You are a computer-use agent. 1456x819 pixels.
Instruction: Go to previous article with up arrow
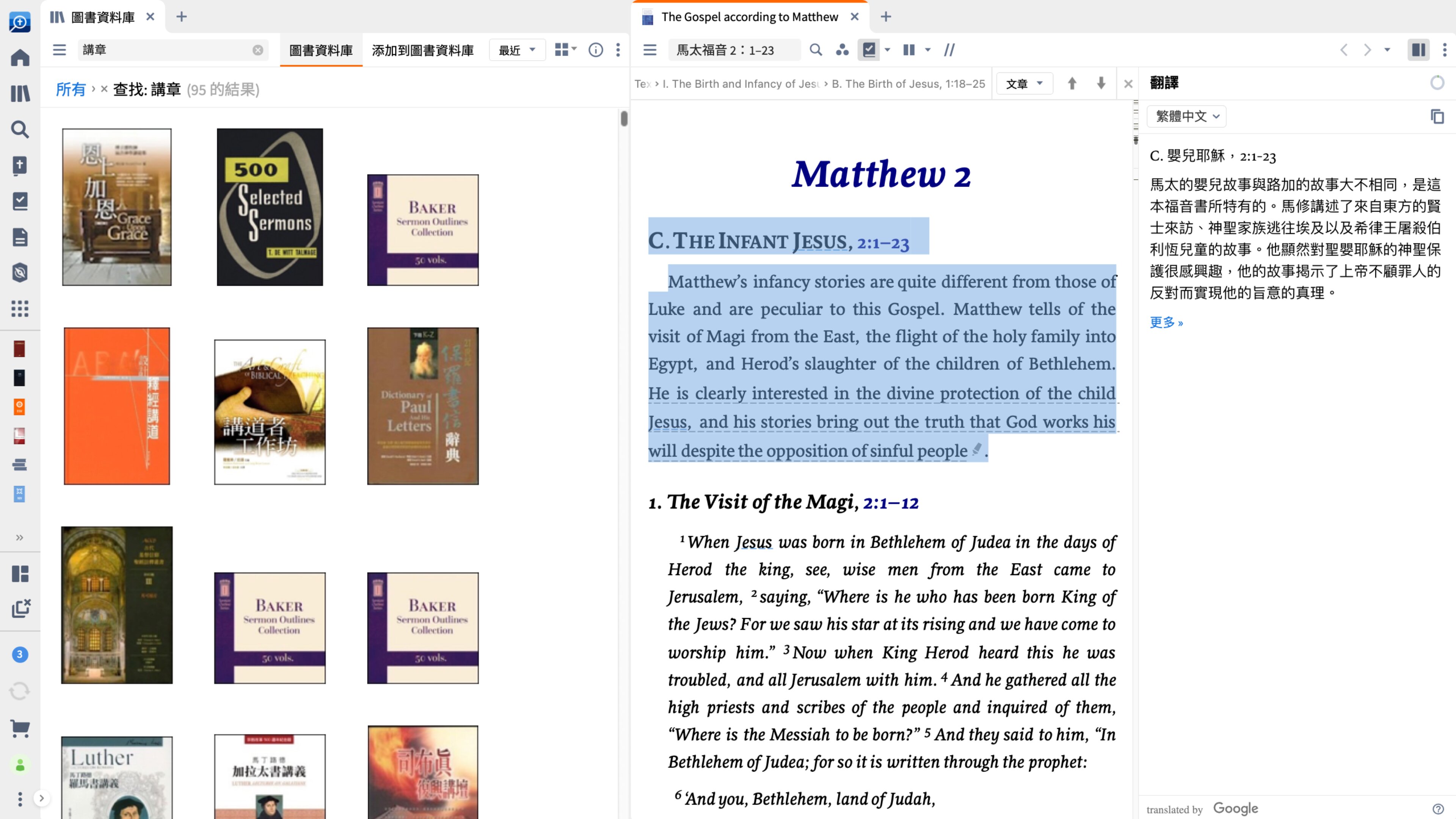click(x=1072, y=84)
